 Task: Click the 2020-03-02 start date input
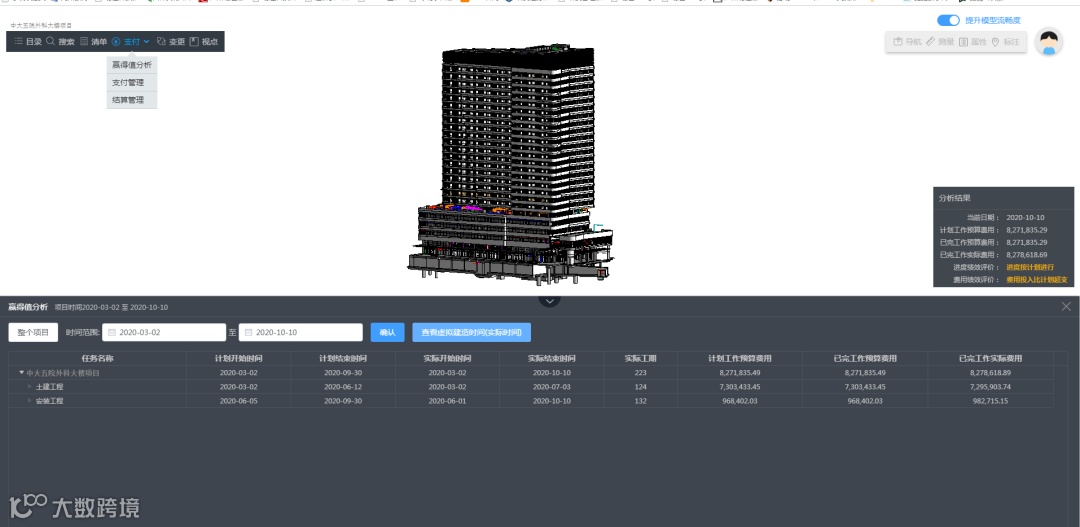[164, 332]
